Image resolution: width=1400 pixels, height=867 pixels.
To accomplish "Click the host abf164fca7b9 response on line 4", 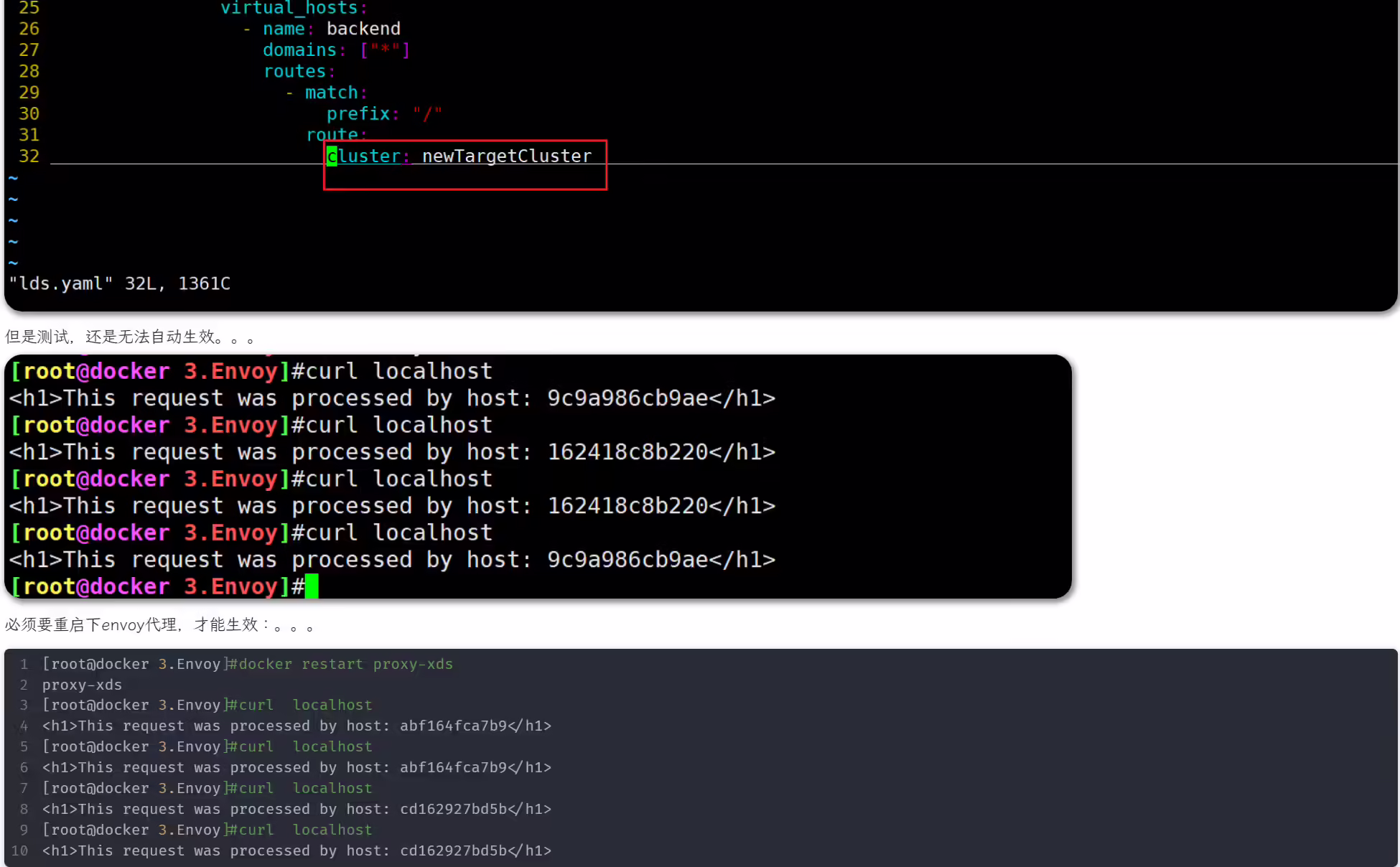I will pyautogui.click(x=297, y=726).
